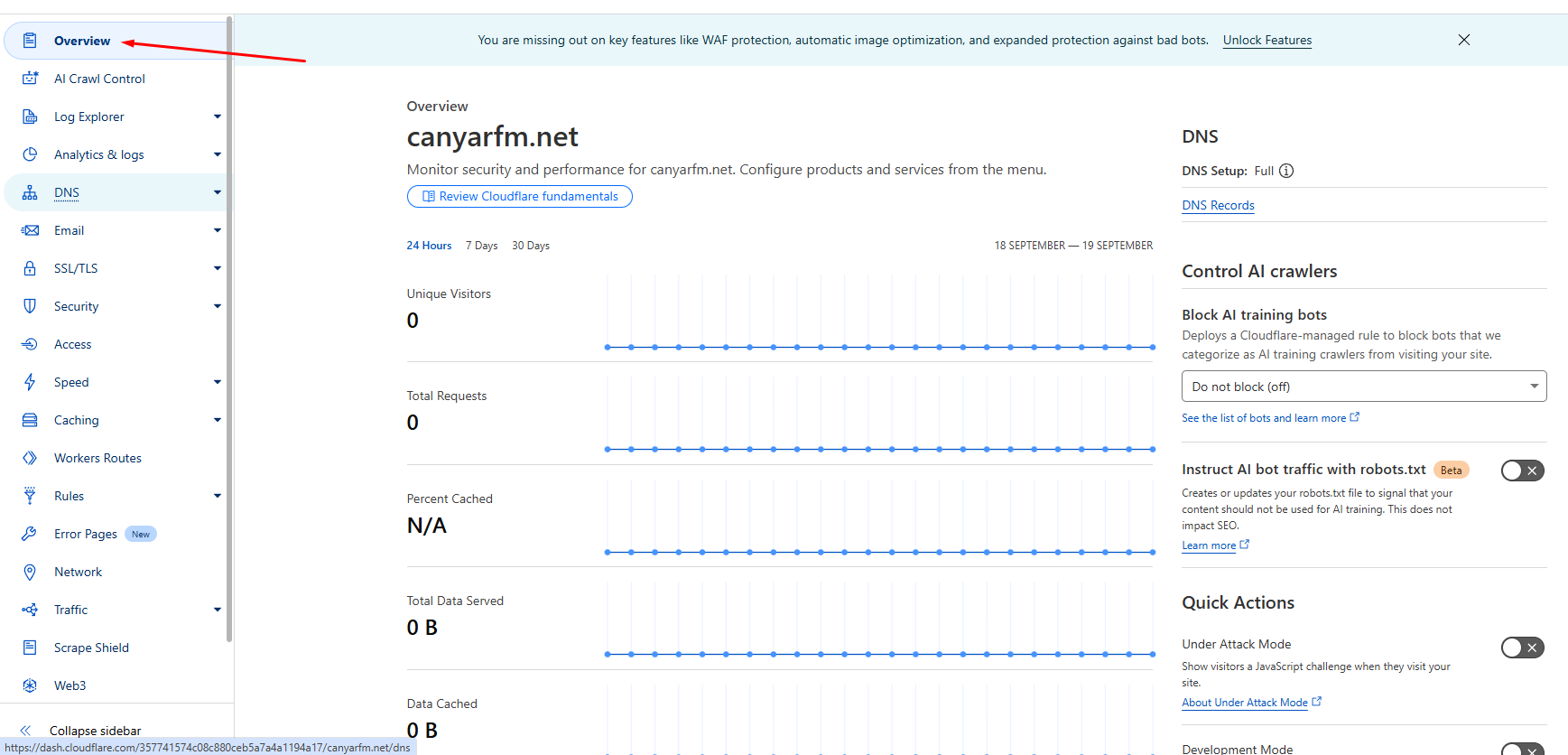The image size is (1568, 755).
Task: Click the Network location pin icon
Action: click(x=30, y=572)
